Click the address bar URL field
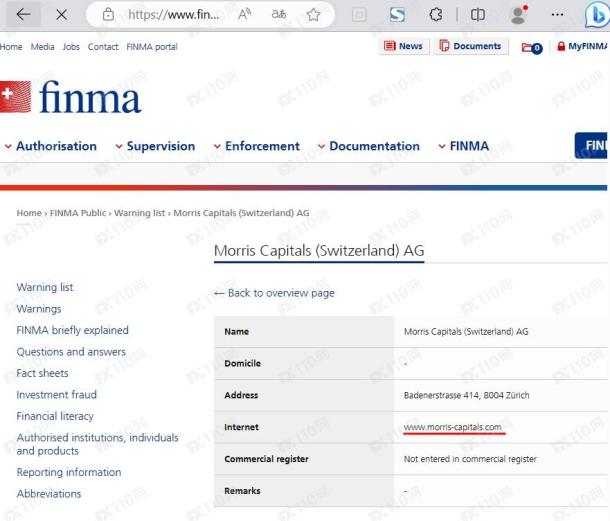 point(174,15)
